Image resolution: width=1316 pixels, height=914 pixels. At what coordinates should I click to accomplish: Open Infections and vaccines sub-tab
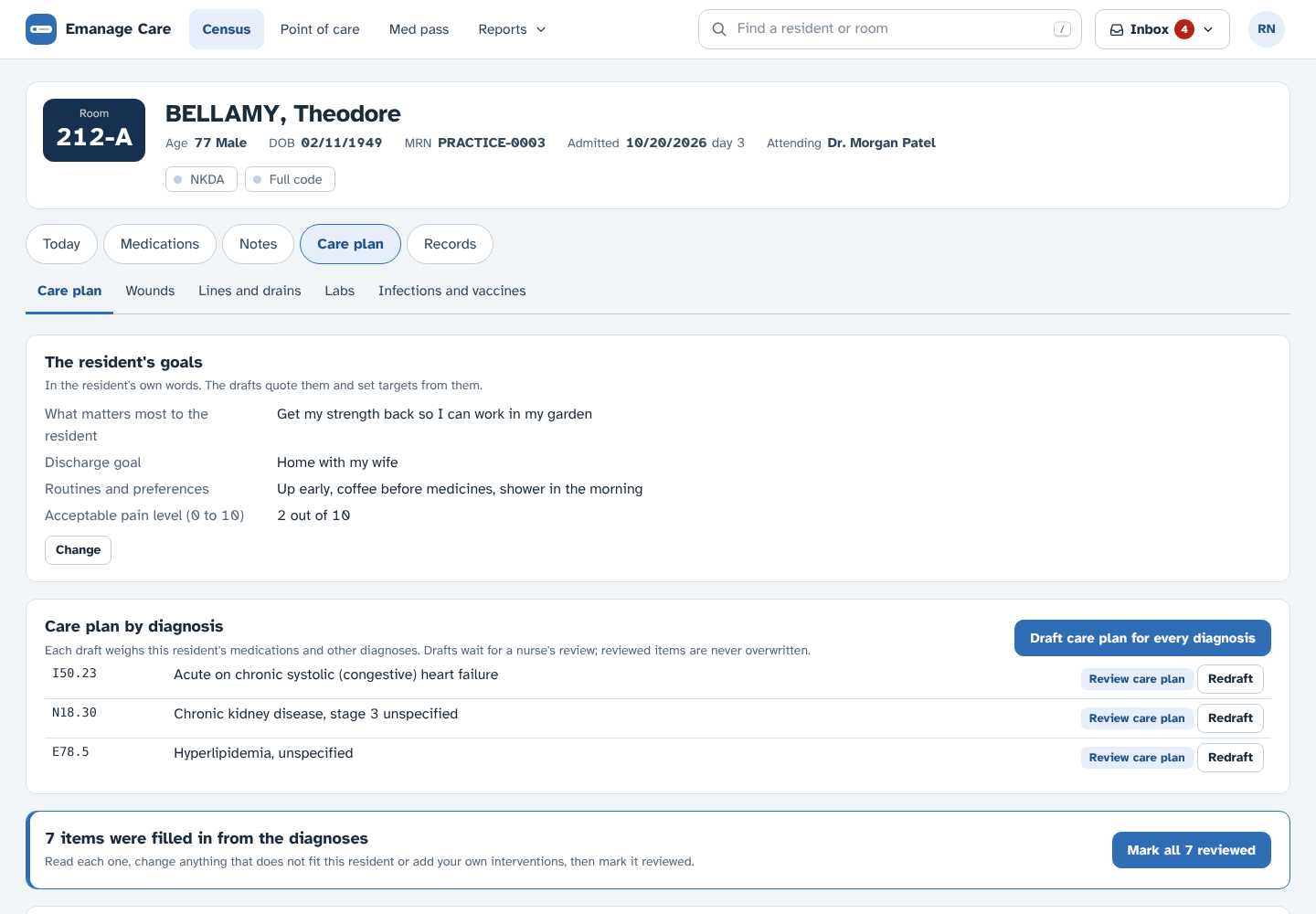coord(452,292)
